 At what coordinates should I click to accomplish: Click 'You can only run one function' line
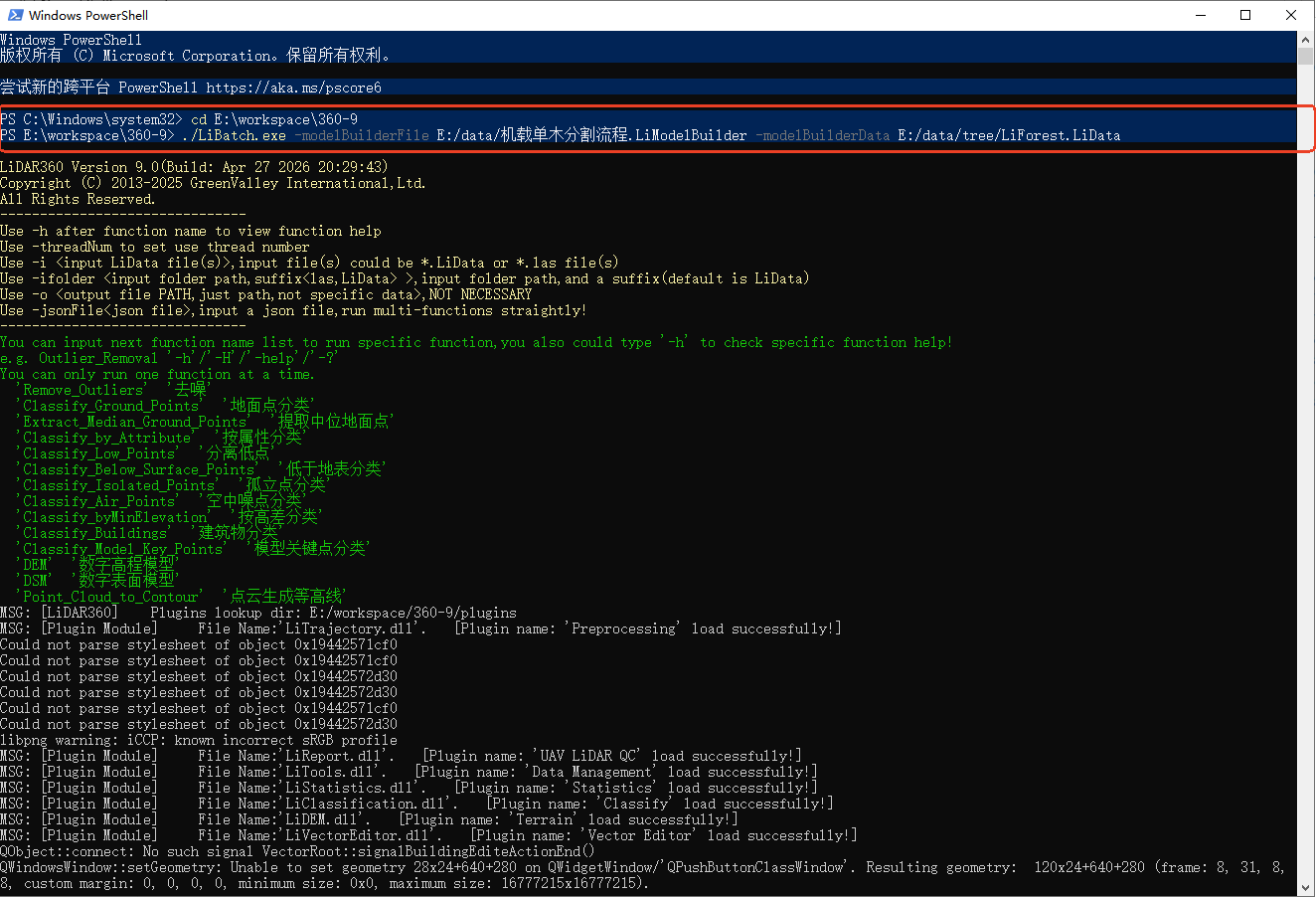coord(157,374)
